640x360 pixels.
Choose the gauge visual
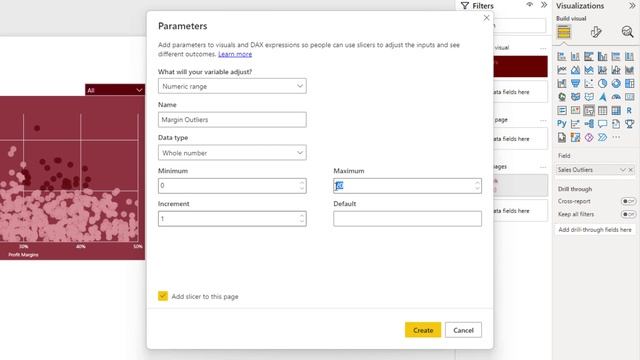(616, 97)
